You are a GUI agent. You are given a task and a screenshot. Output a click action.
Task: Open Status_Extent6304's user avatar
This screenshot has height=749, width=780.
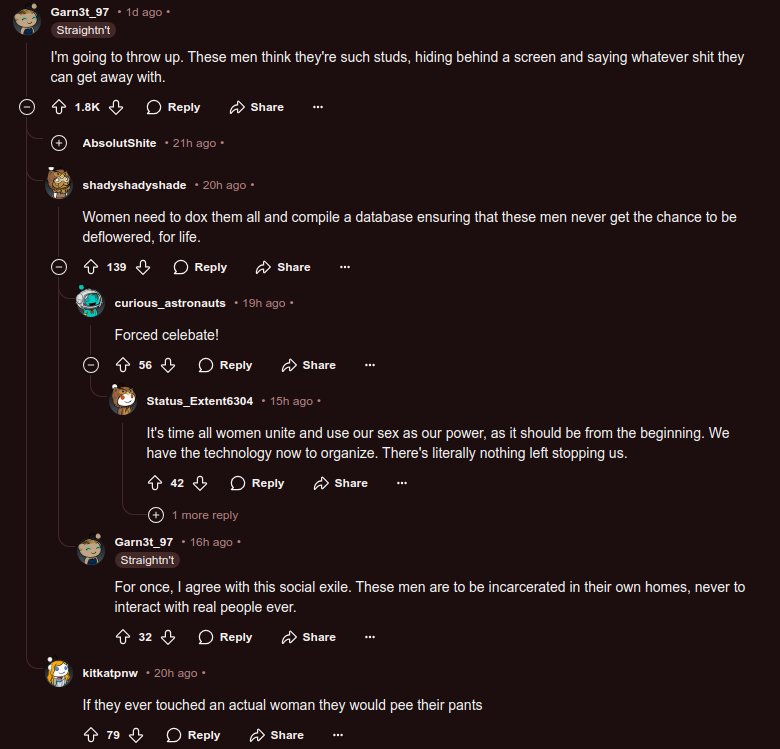[x=123, y=401]
